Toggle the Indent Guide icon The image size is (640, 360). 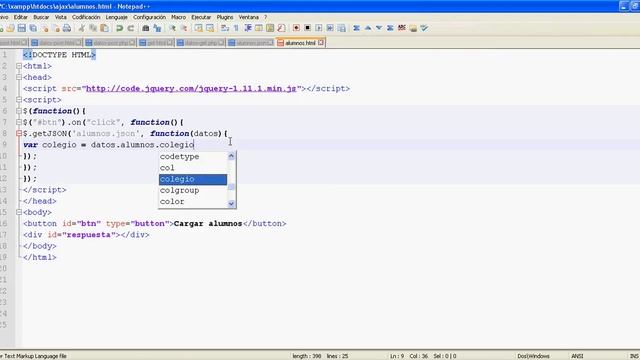coord(247,28)
